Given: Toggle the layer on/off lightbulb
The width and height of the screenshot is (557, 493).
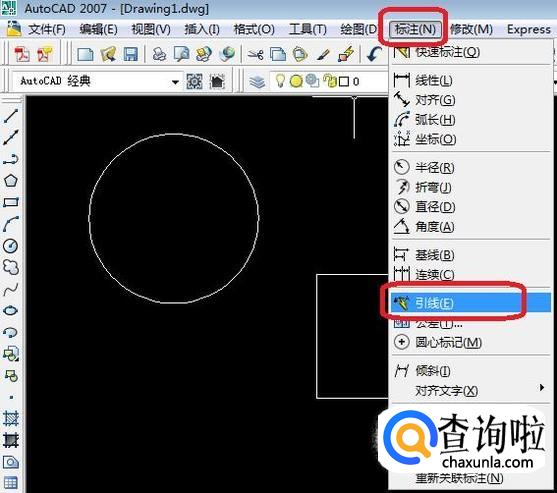Looking at the screenshot, I should click(280, 81).
